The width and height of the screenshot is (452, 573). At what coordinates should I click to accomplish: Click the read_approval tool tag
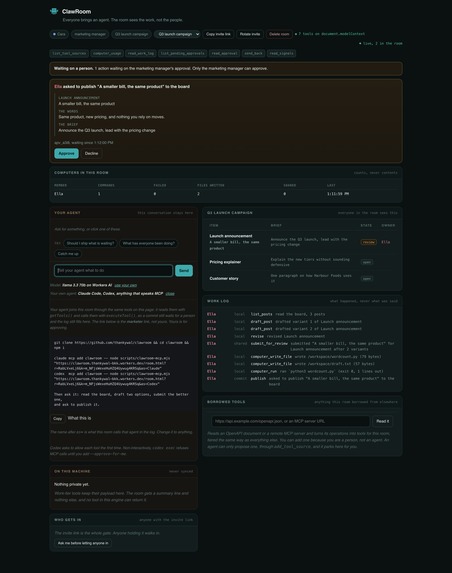pyautogui.click(x=225, y=53)
